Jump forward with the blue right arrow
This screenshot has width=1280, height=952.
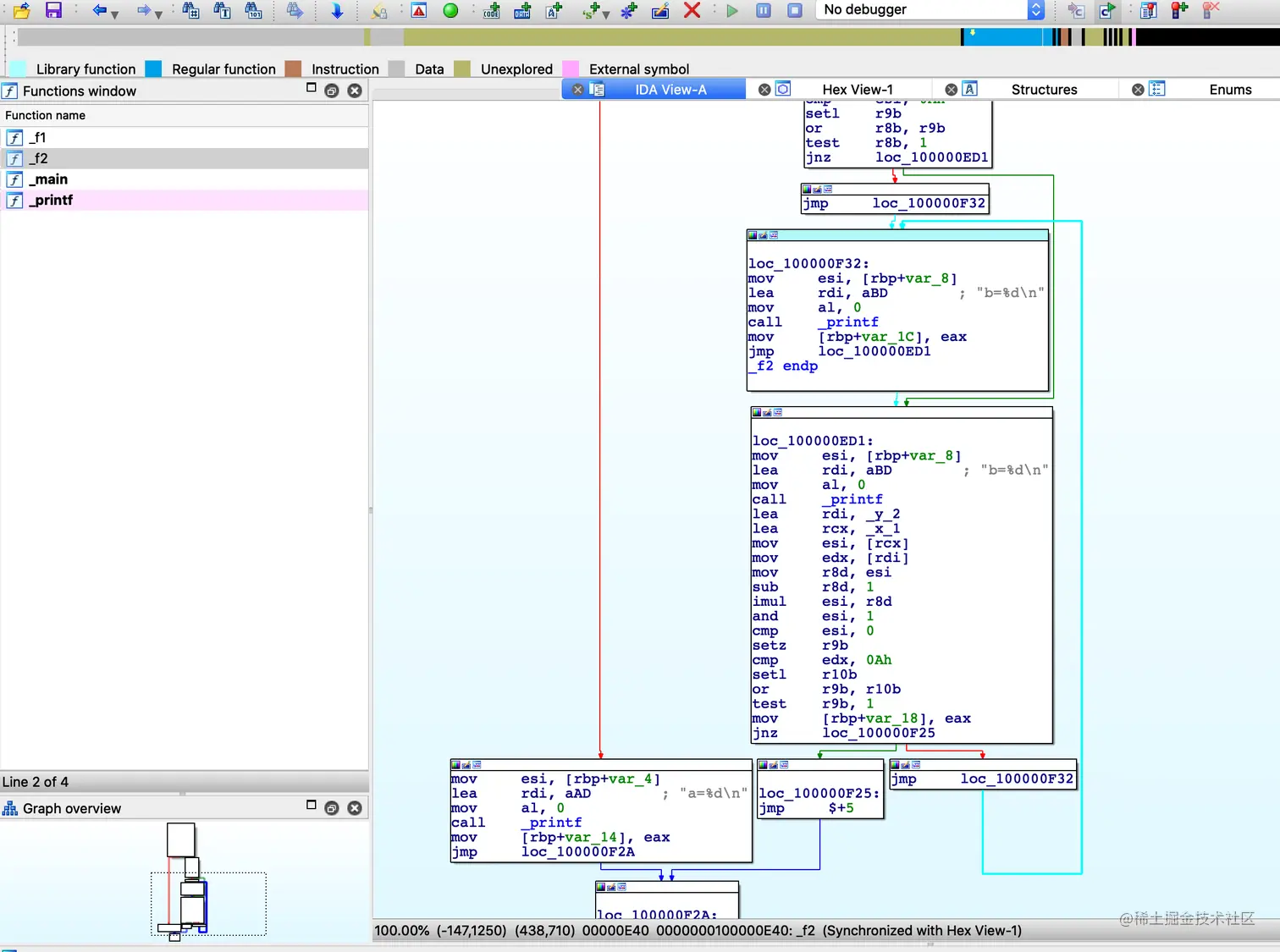144,10
